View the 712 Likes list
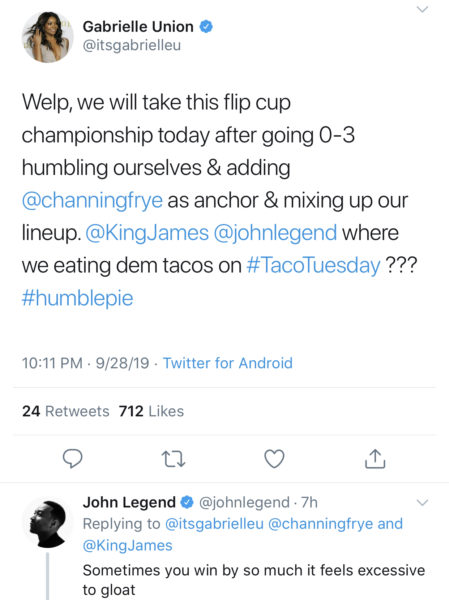This screenshot has height=600, width=449. pos(151,411)
